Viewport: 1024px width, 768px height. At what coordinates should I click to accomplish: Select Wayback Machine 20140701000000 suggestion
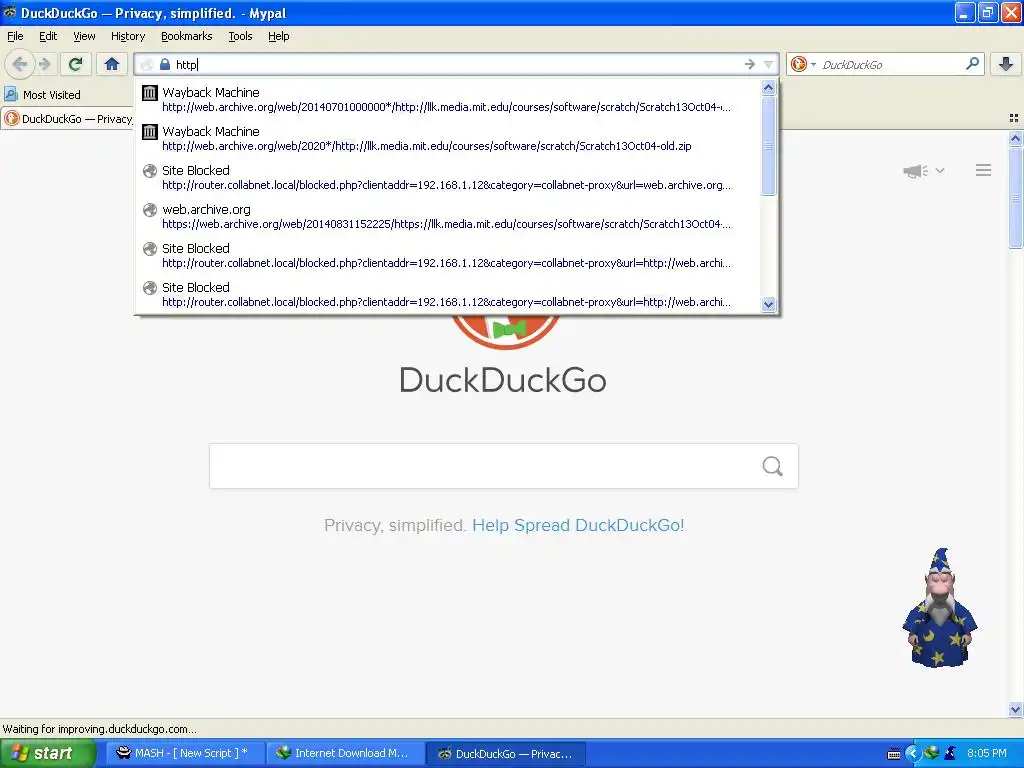coord(448,99)
